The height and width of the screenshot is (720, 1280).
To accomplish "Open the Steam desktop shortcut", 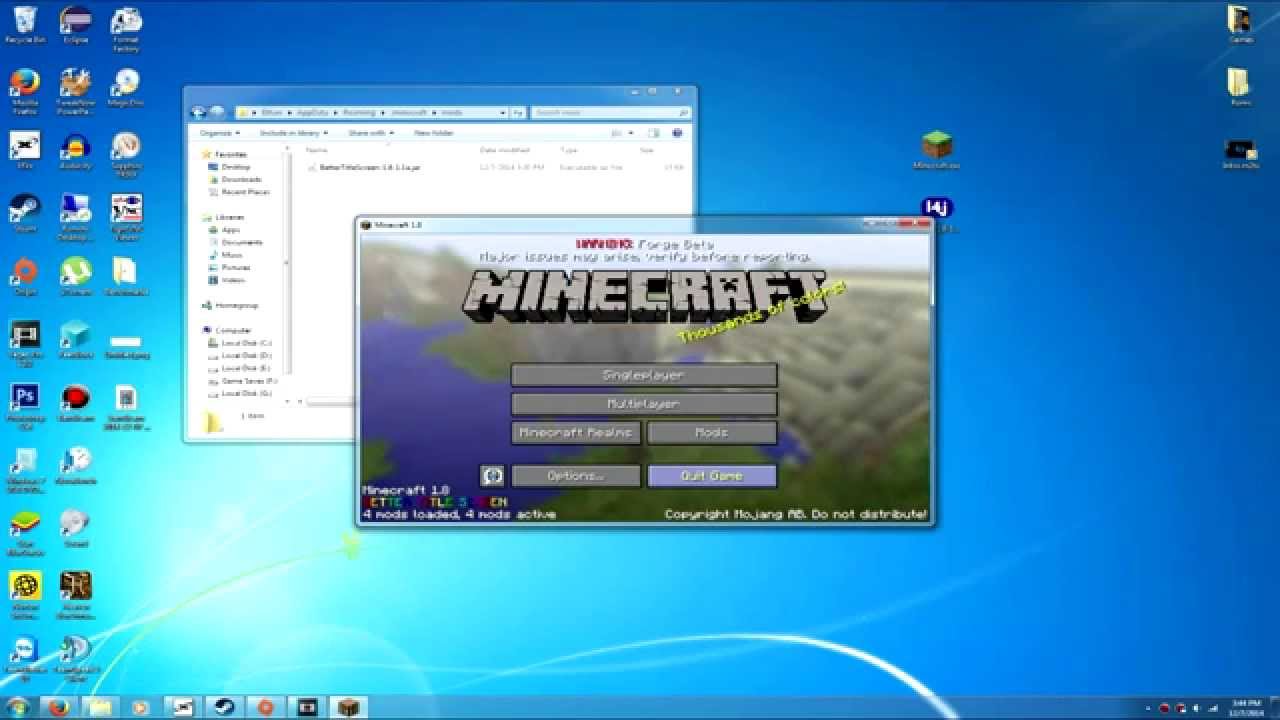I will [x=25, y=214].
